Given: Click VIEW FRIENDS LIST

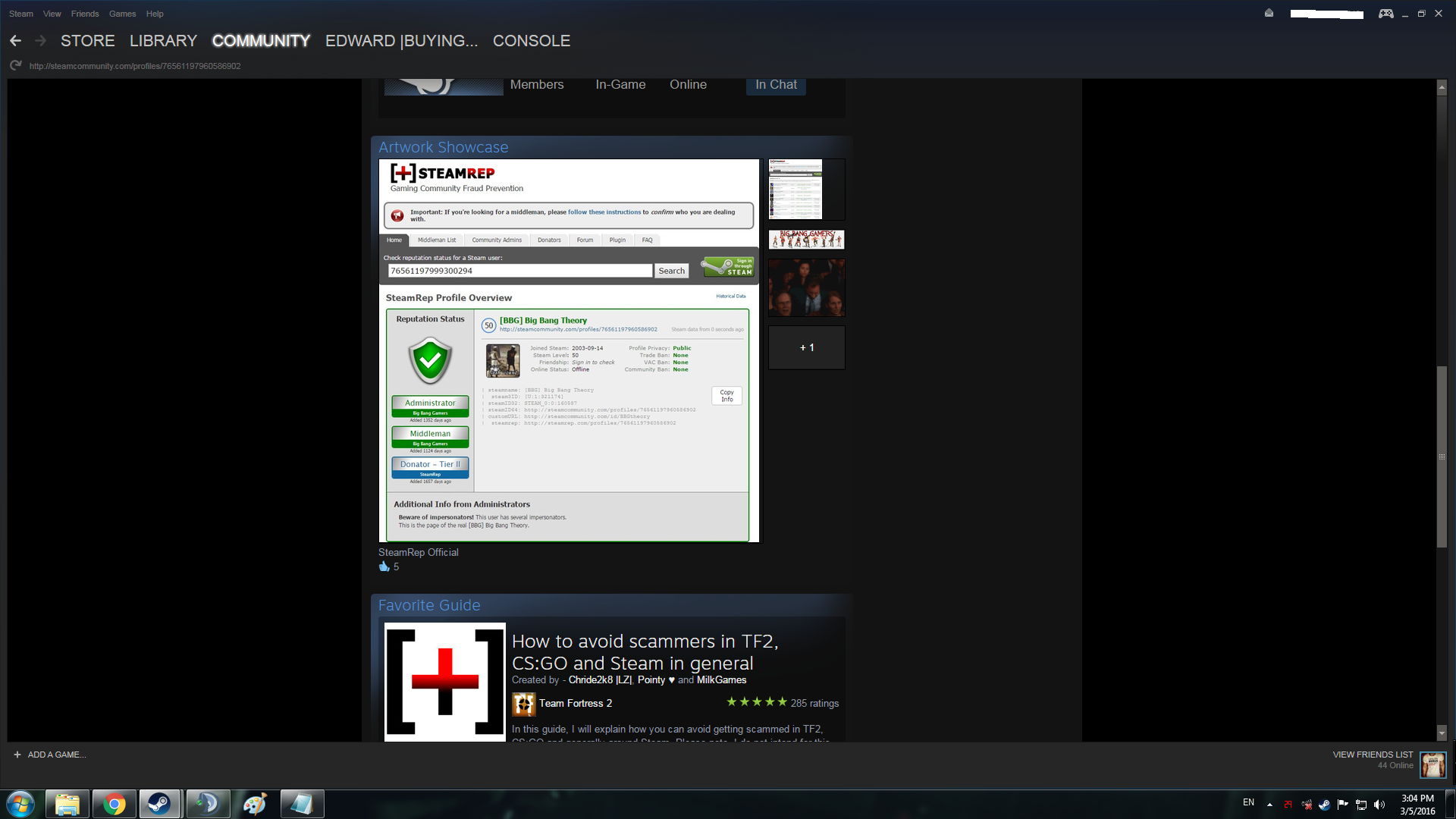Looking at the screenshot, I should pyautogui.click(x=1373, y=755).
